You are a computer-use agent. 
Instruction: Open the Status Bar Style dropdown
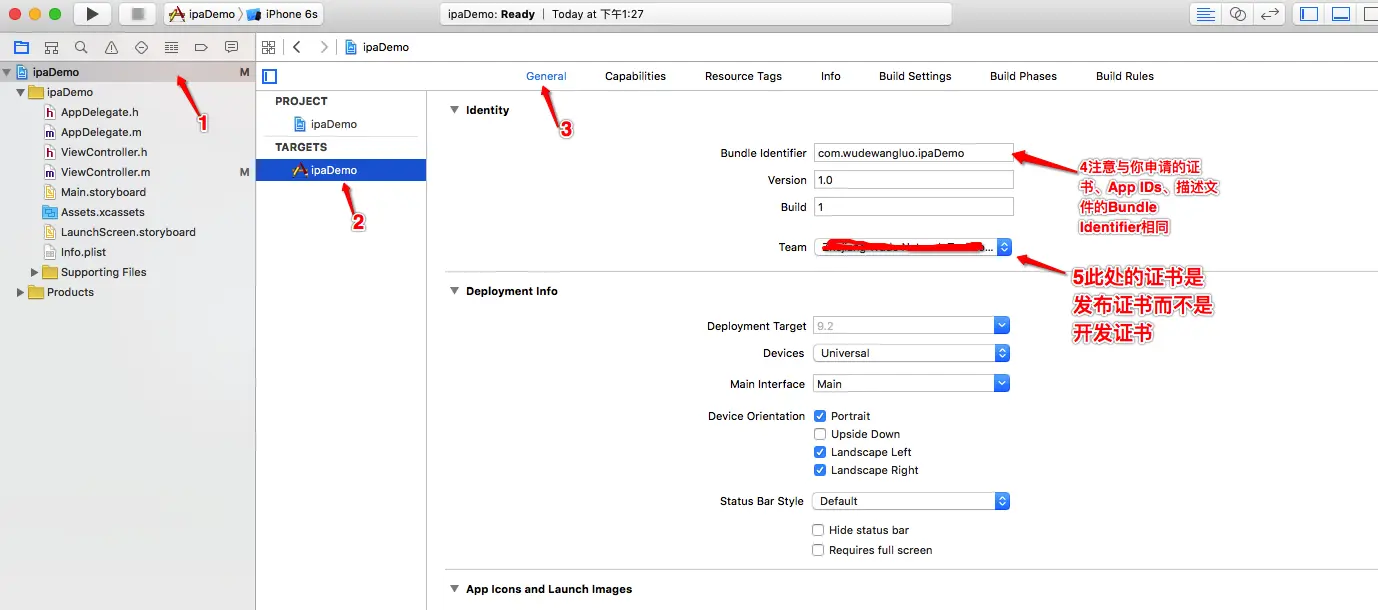912,501
